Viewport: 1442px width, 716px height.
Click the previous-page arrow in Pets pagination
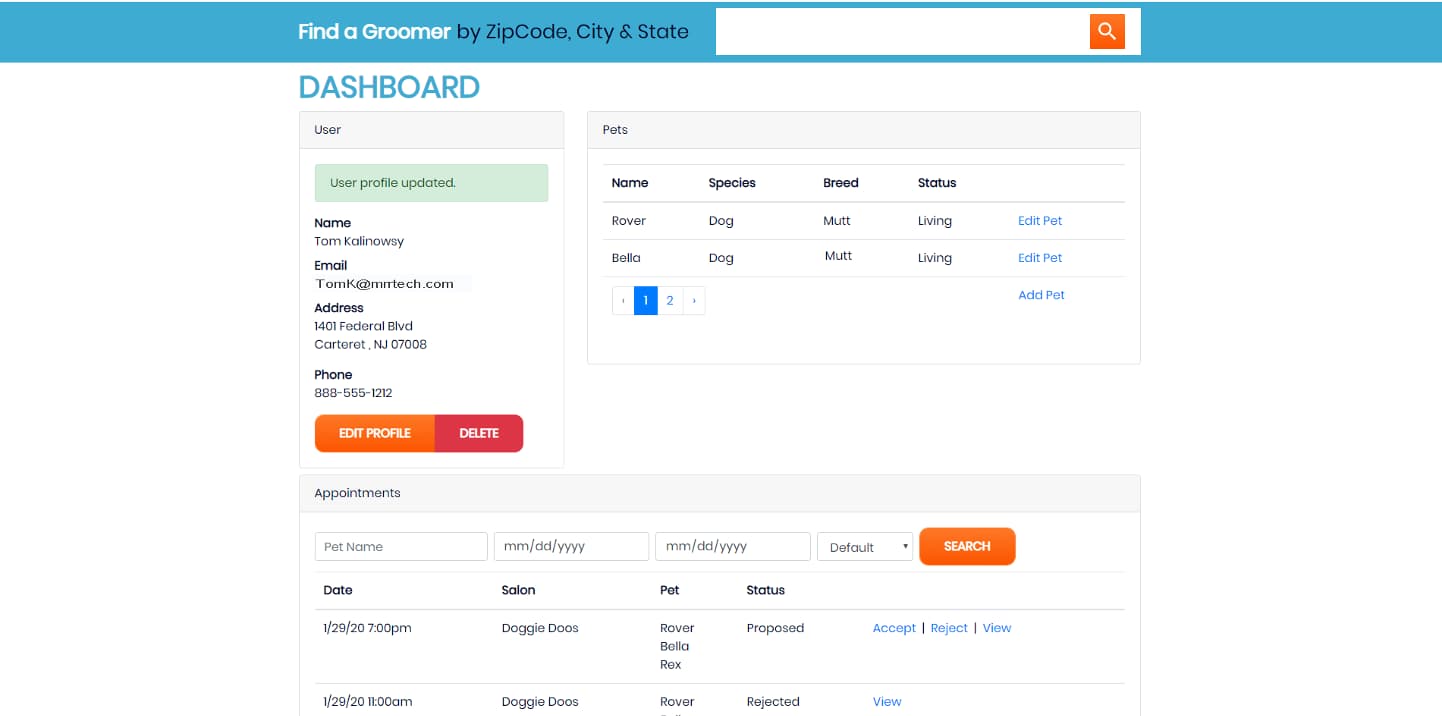[622, 300]
